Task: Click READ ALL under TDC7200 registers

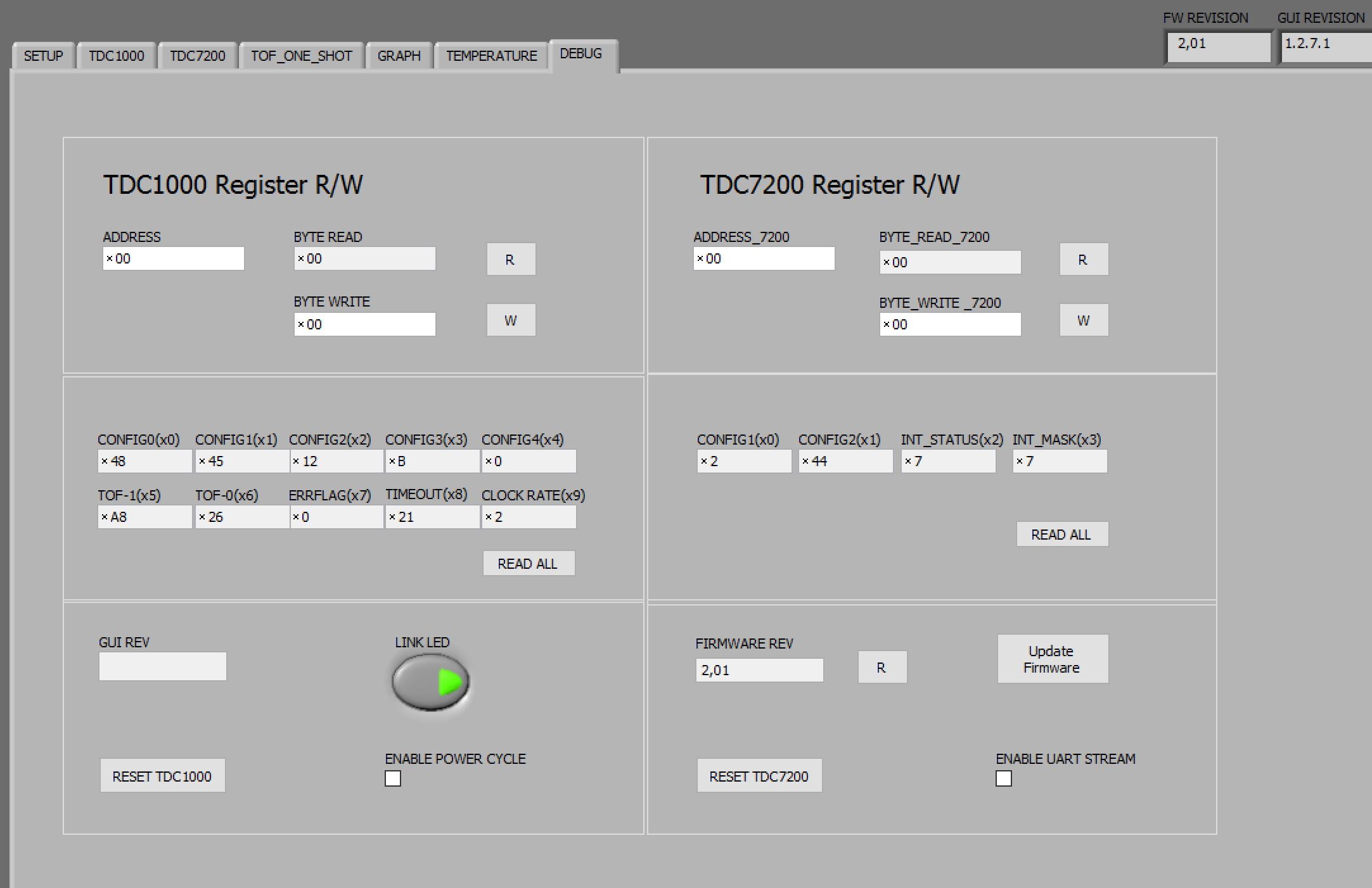Action: click(1061, 534)
